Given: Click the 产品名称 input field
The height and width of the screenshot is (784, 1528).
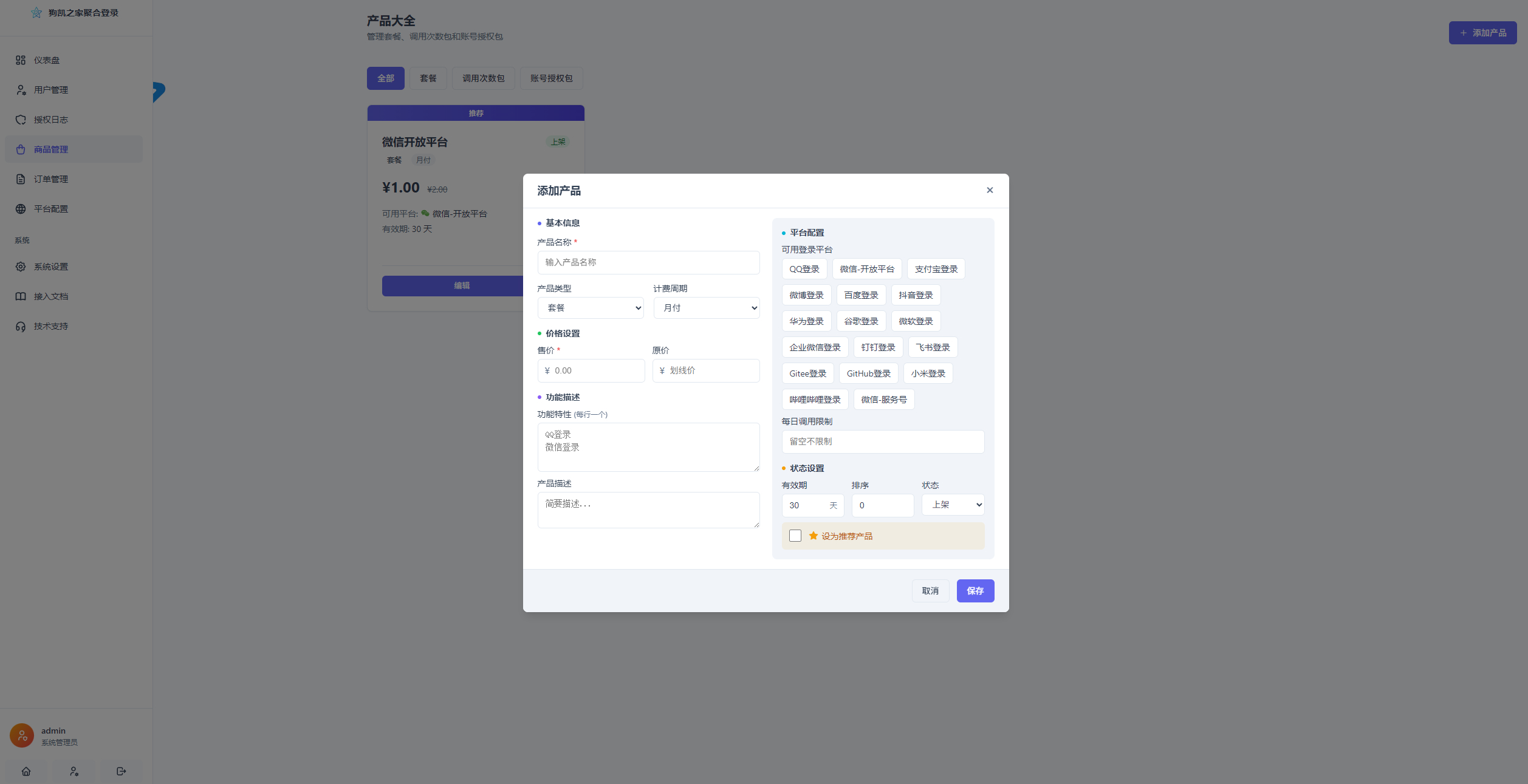Looking at the screenshot, I should click(x=649, y=262).
